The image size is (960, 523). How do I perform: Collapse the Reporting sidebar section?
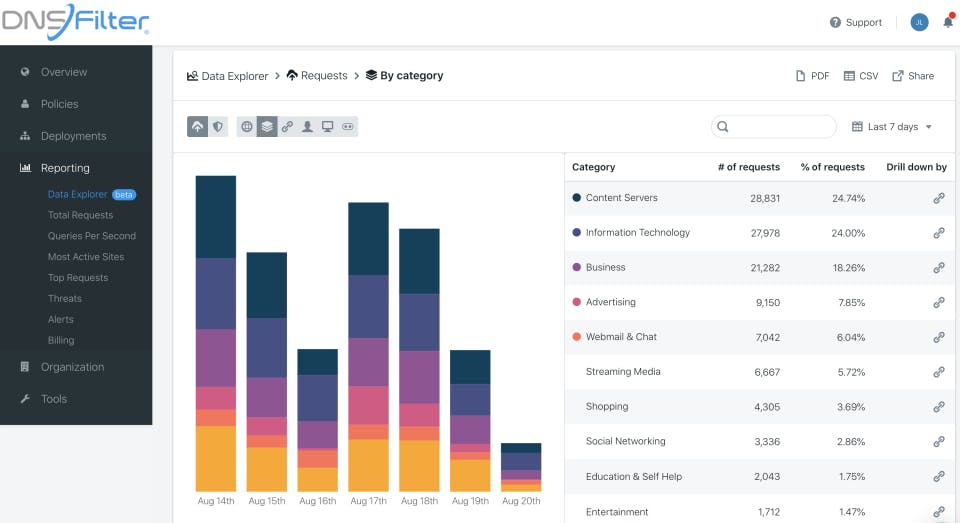tap(65, 168)
